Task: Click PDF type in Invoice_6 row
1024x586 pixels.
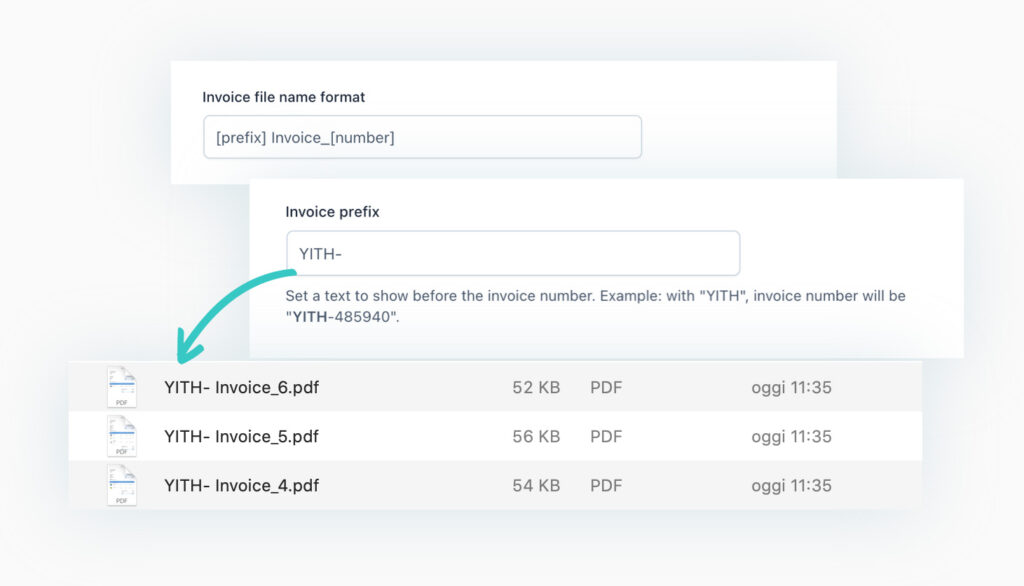Action: (606, 387)
